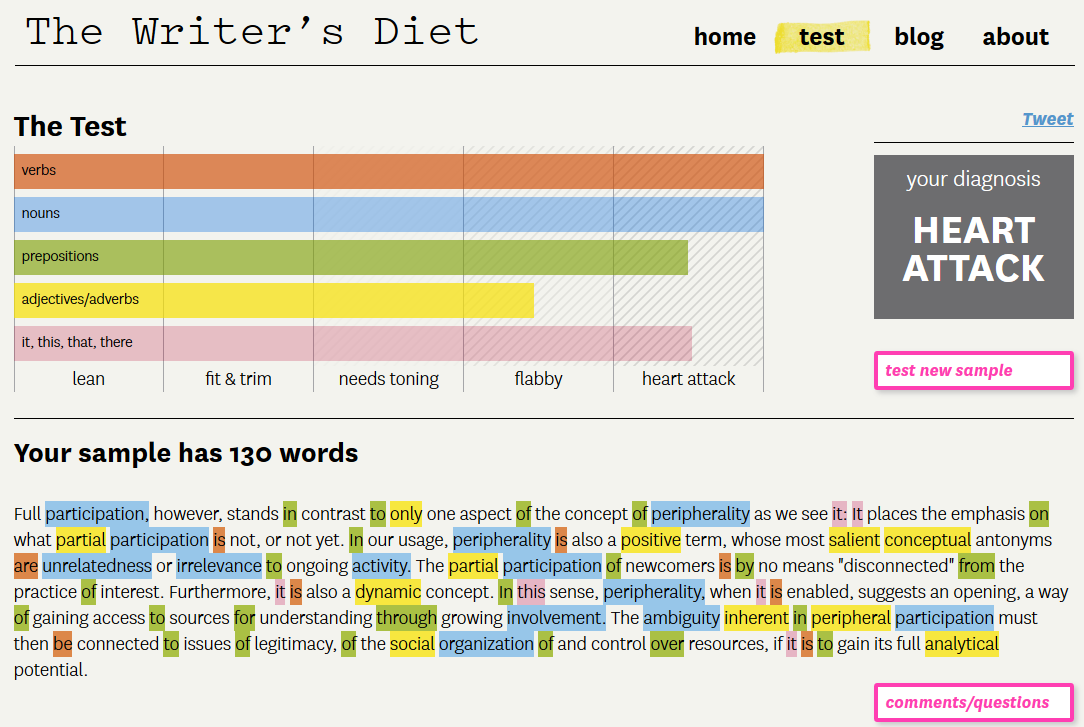Click the needs toning scale label
The height and width of the screenshot is (727, 1084).
(388, 379)
